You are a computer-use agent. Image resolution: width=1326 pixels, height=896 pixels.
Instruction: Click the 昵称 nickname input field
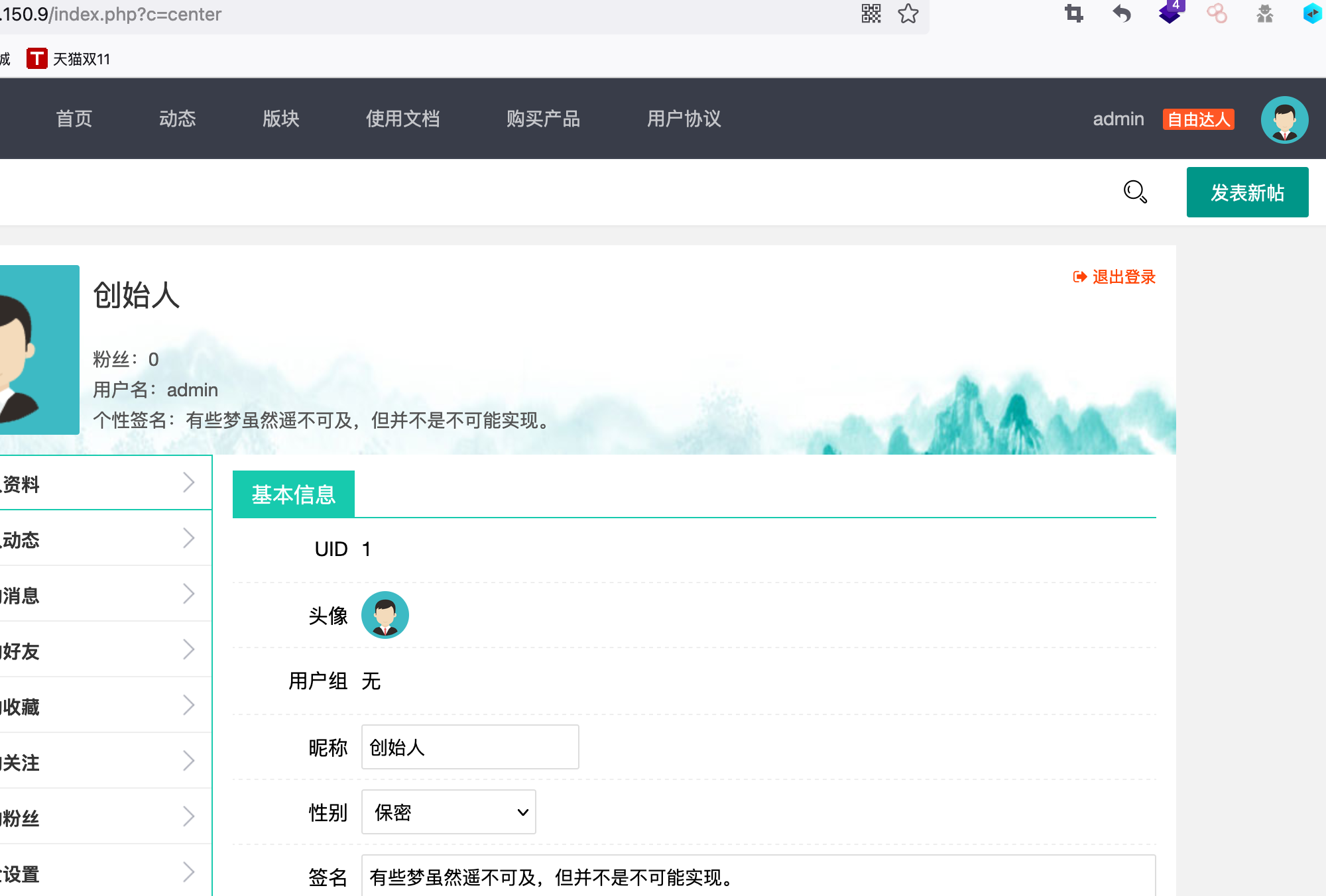click(469, 747)
